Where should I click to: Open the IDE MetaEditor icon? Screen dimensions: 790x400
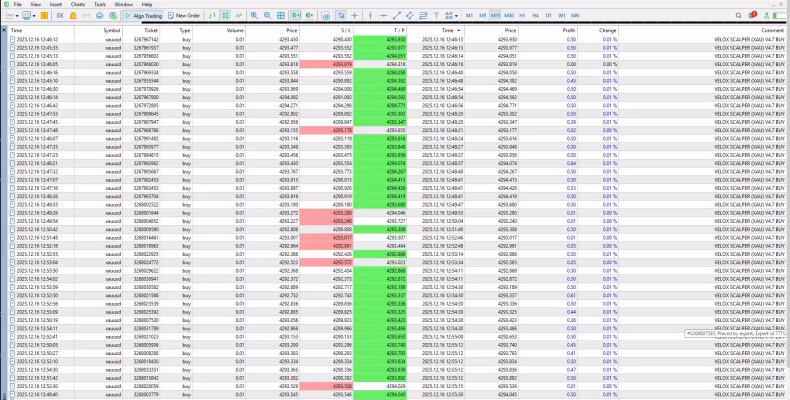point(60,16)
